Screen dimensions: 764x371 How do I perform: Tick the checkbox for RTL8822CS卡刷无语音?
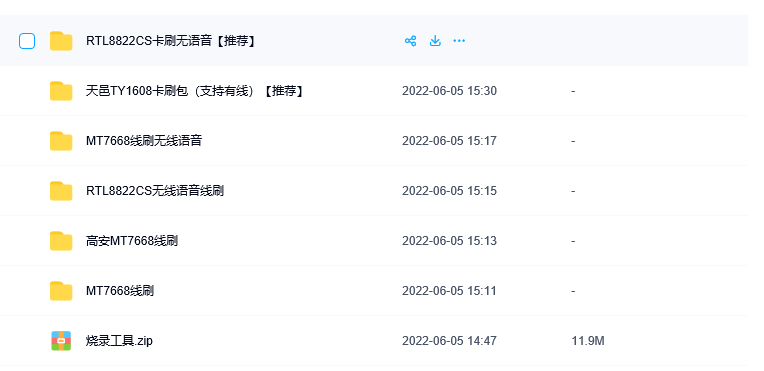(27, 41)
